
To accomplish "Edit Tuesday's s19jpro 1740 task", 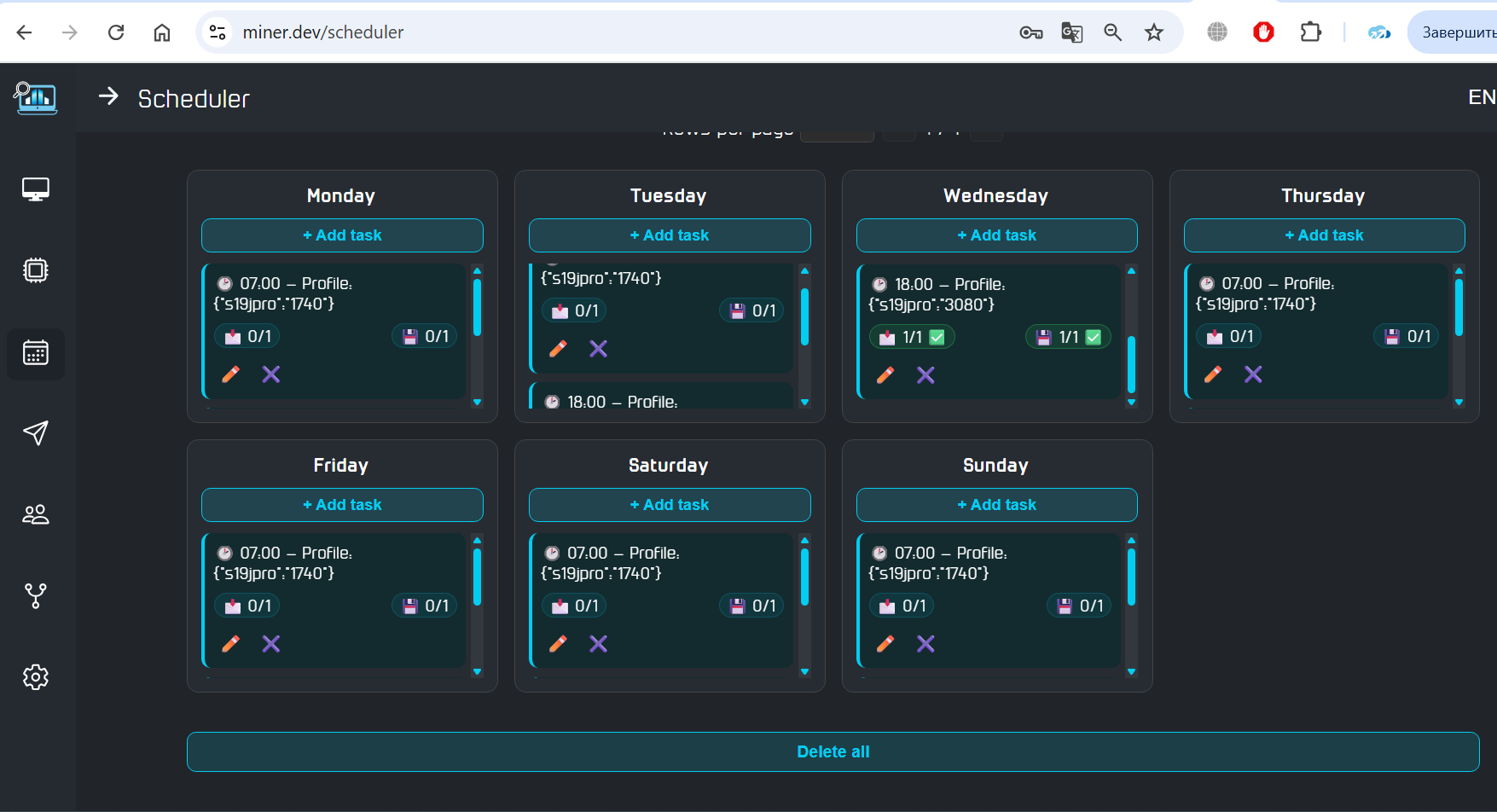I will pyautogui.click(x=558, y=349).
